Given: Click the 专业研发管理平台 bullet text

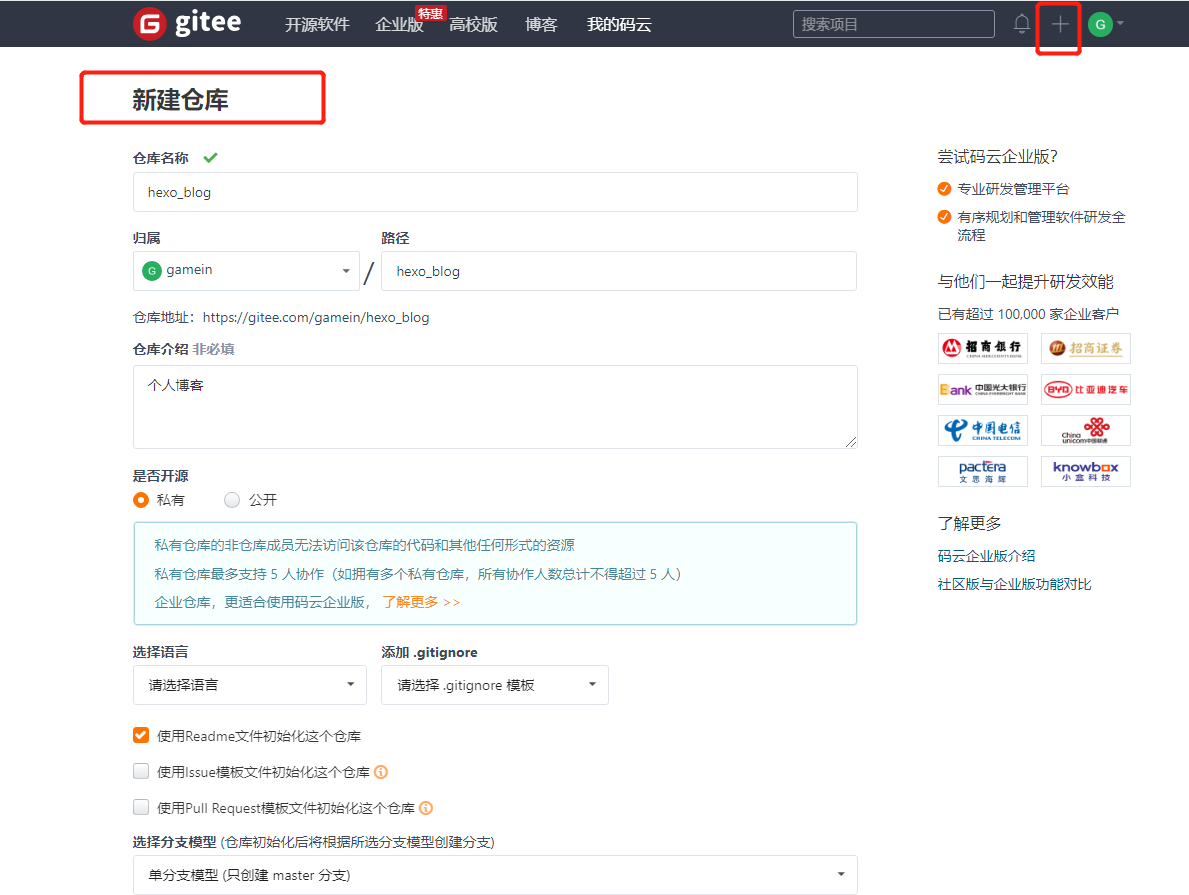Looking at the screenshot, I should [x=1013, y=189].
